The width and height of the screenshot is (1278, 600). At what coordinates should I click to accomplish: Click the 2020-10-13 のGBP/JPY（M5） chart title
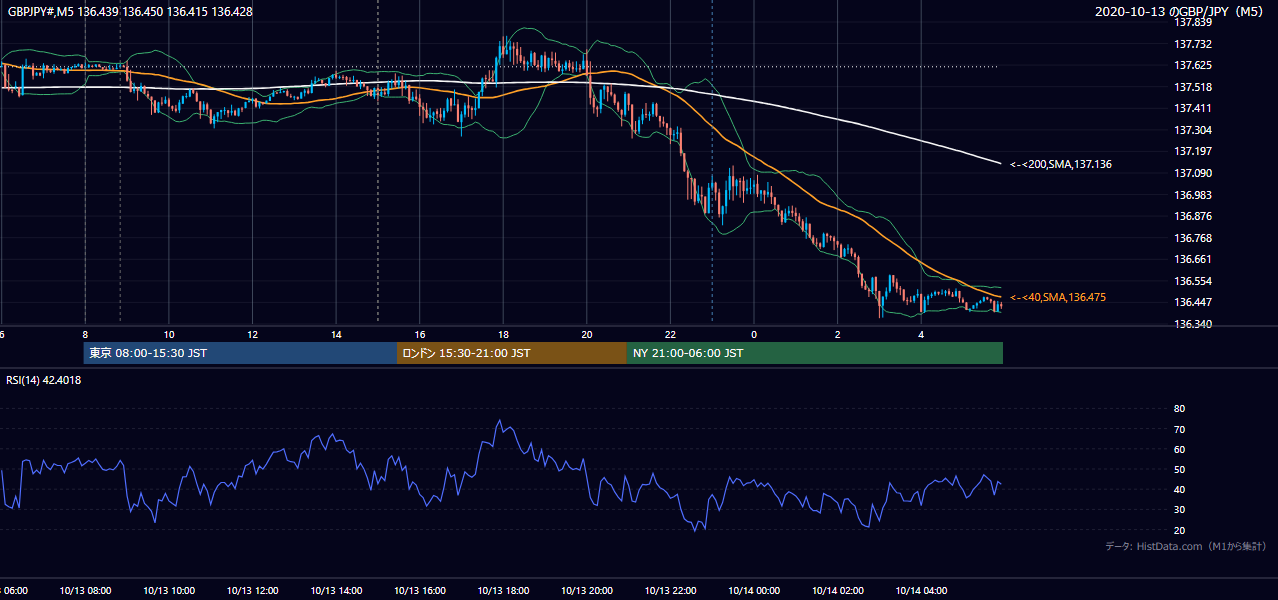(1181, 12)
